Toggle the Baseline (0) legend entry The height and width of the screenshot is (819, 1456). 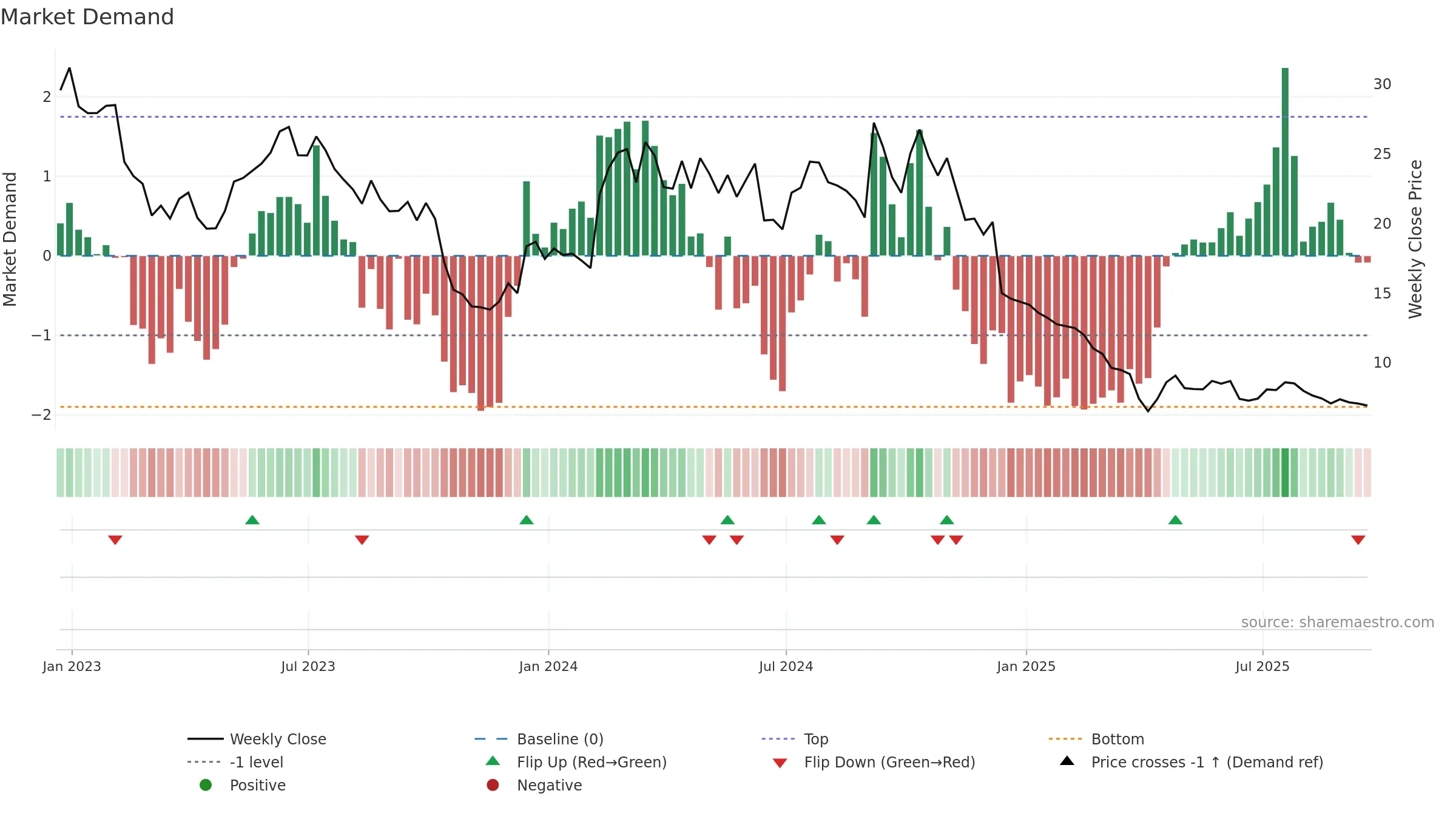coord(539,739)
